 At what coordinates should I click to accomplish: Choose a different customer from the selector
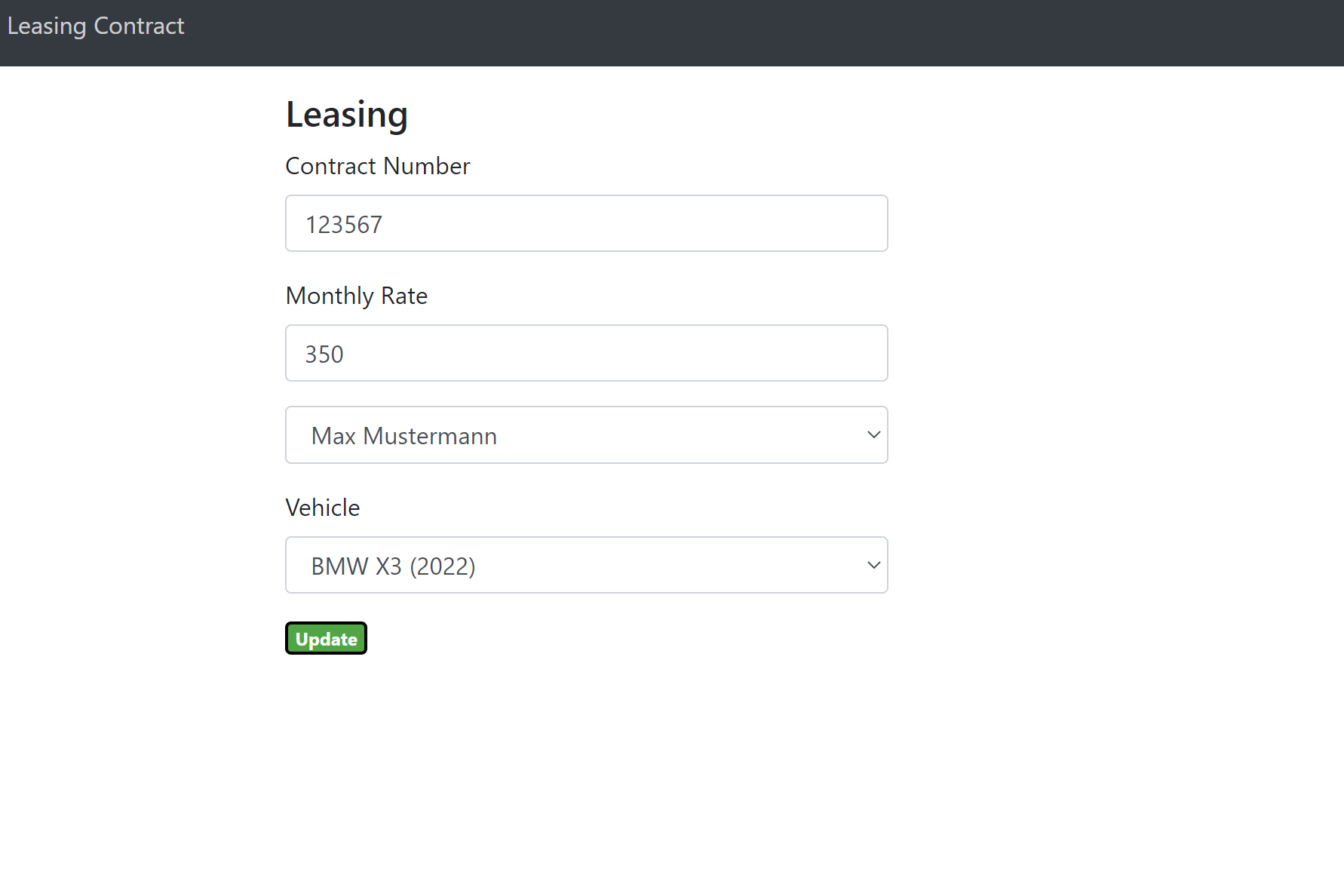tap(587, 434)
